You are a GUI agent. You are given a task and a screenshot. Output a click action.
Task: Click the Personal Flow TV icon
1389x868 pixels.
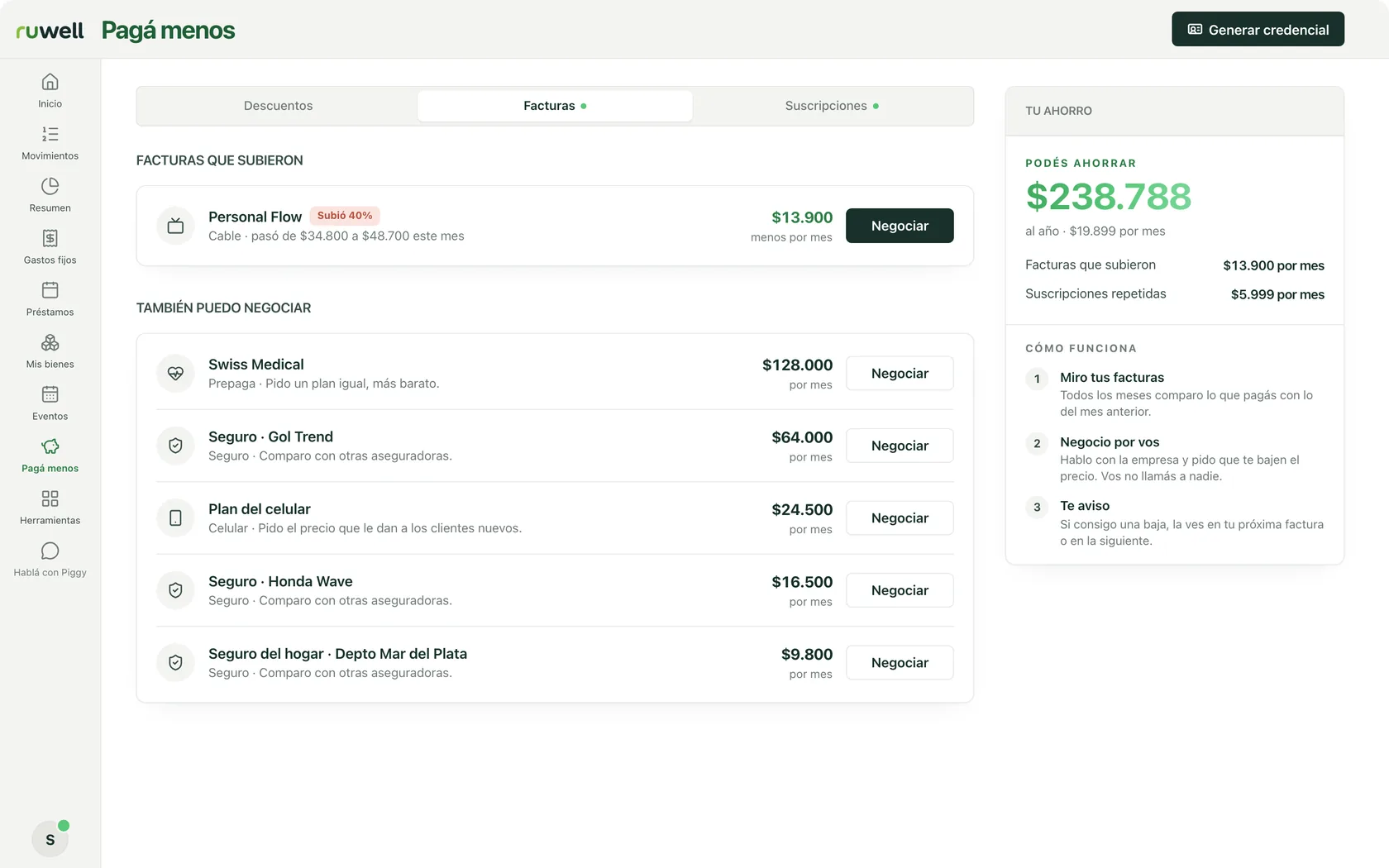click(x=175, y=226)
